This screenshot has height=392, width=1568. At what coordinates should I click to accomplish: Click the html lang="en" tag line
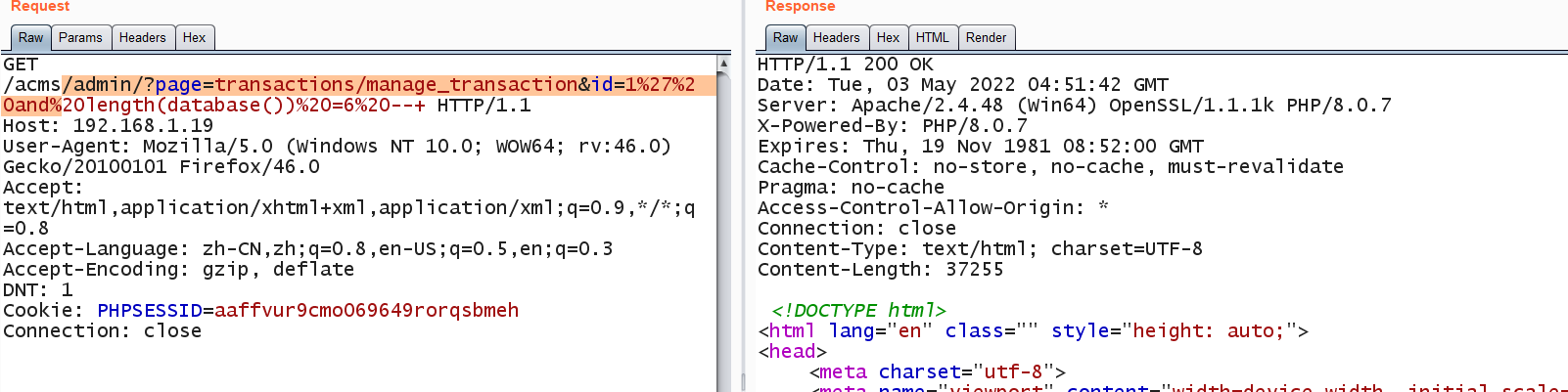[1034, 331]
